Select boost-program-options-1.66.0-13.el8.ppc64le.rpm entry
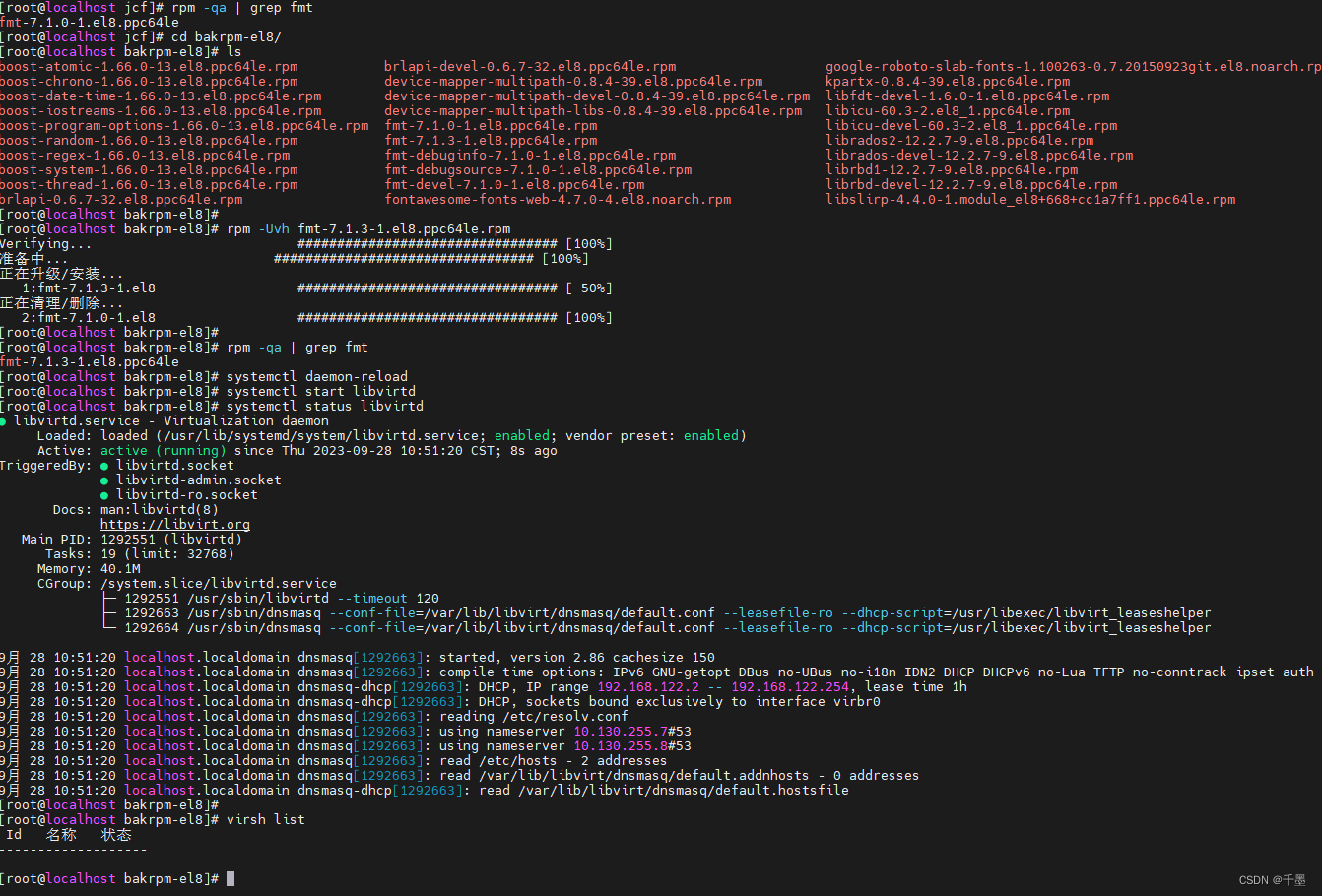 (x=184, y=126)
